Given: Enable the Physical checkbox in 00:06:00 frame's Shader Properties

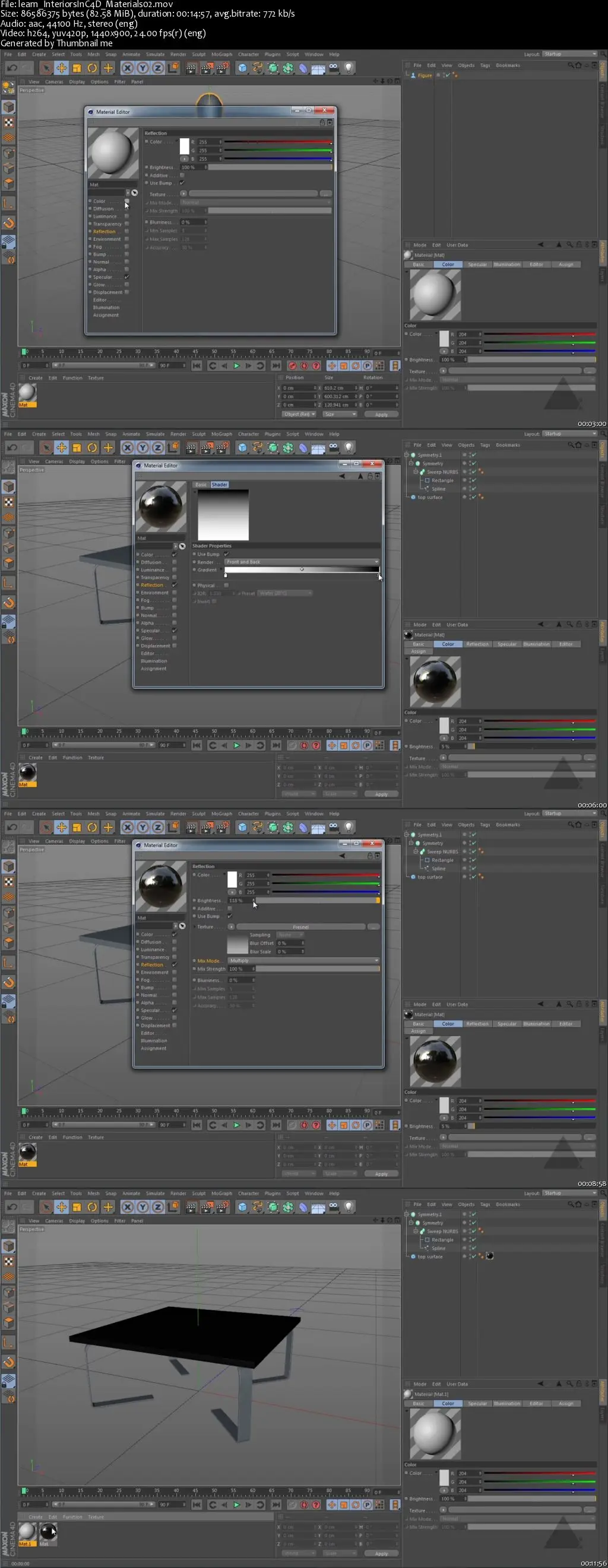Looking at the screenshot, I should coord(226,585).
